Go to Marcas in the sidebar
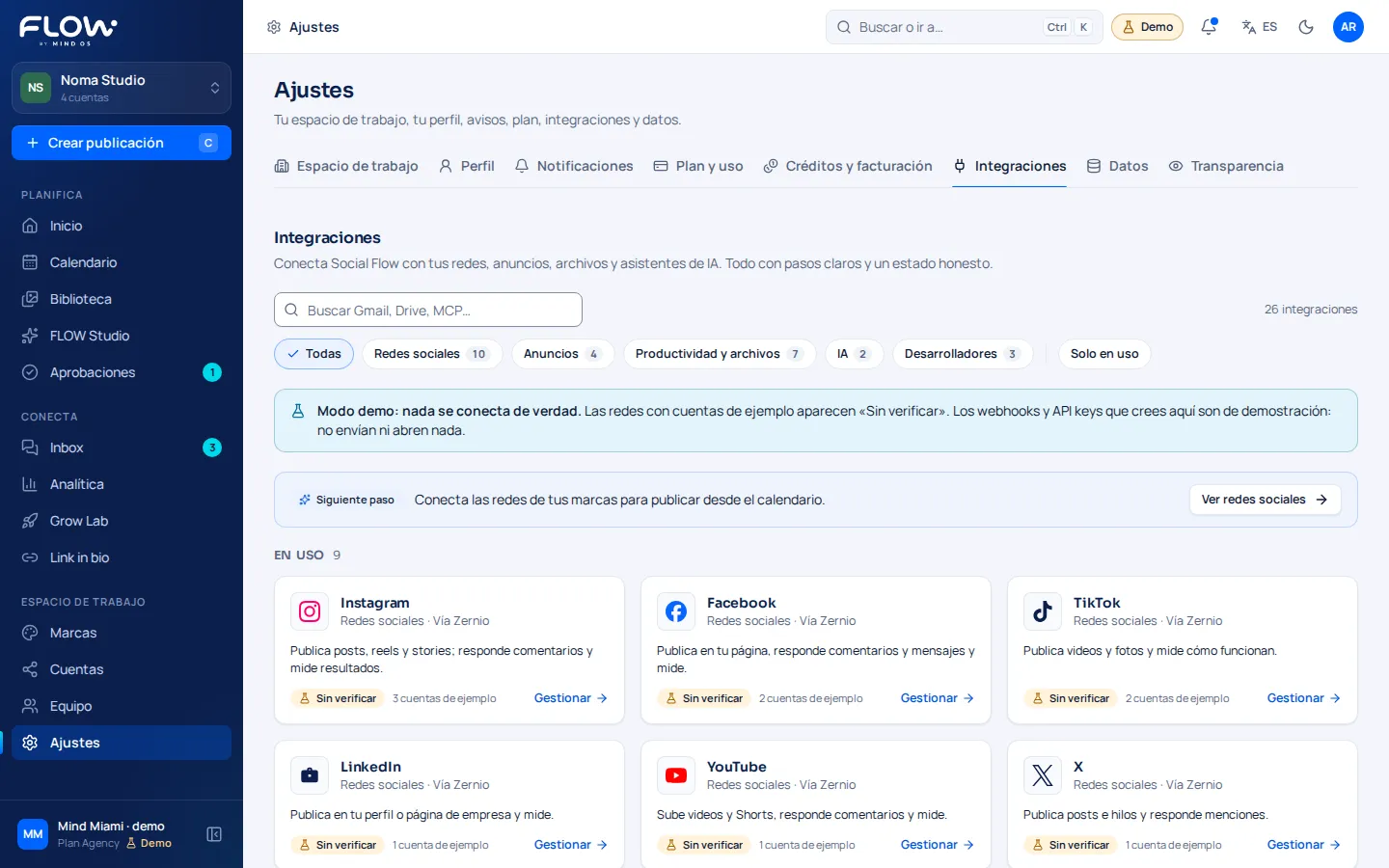Viewport: 1389px width, 868px height. pyautogui.click(x=122, y=633)
